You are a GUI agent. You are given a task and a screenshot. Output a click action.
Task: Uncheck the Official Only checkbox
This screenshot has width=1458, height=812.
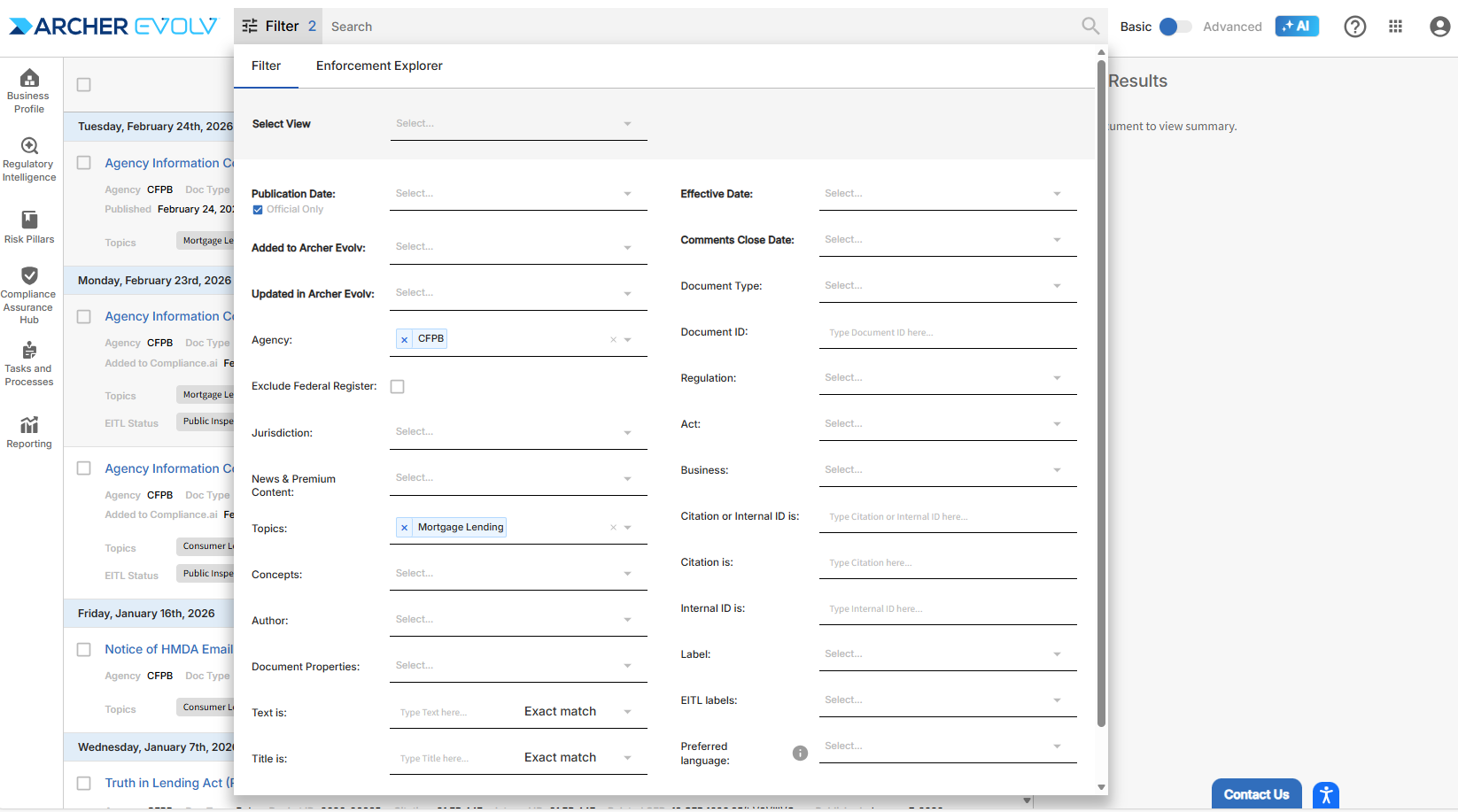pyautogui.click(x=258, y=210)
